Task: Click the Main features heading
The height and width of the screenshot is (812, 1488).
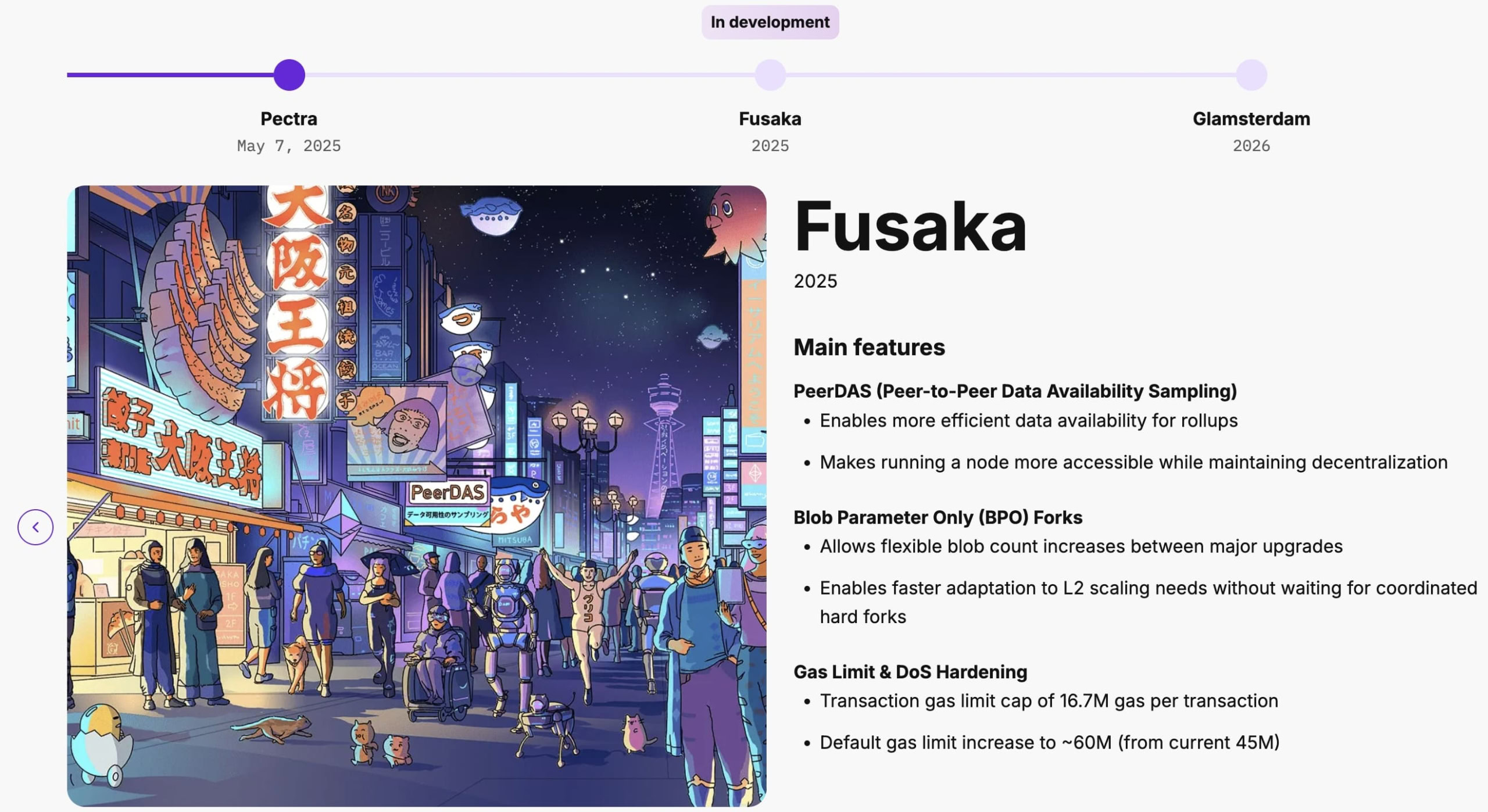Action: pyautogui.click(x=869, y=348)
